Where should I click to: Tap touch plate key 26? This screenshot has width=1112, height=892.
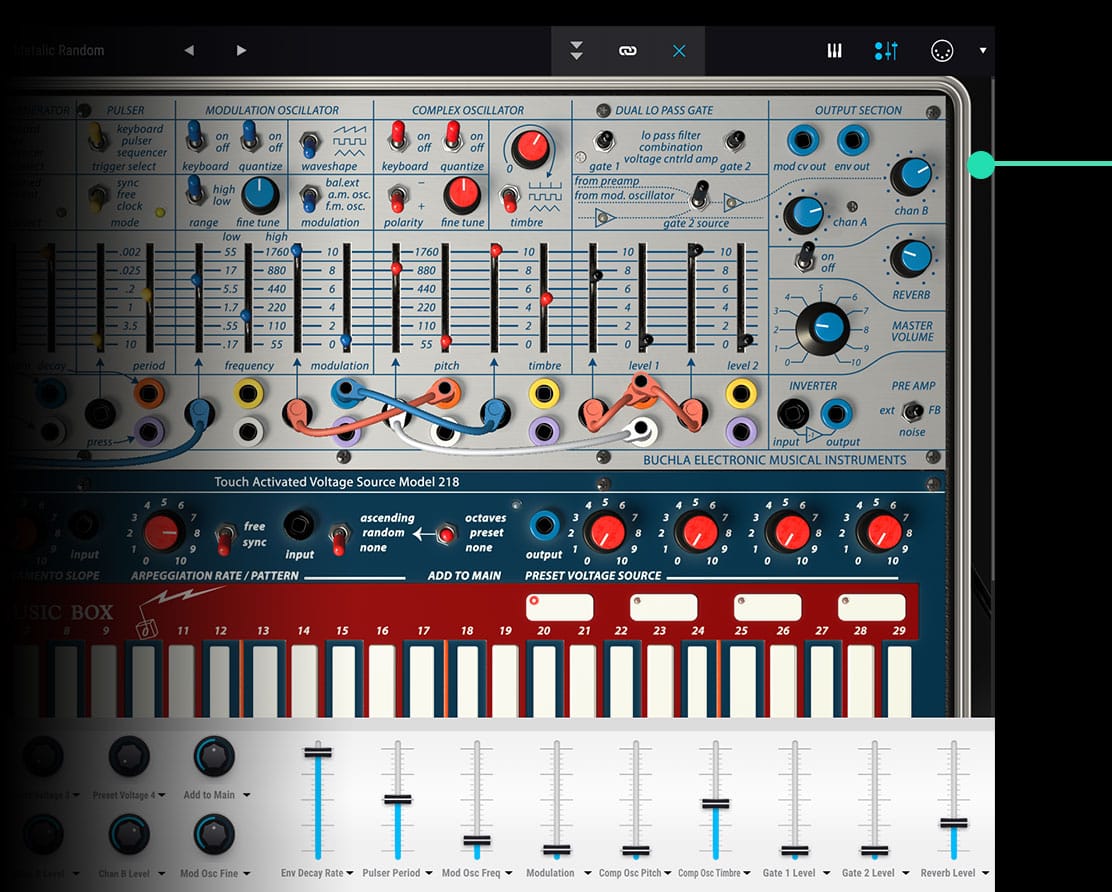point(783,679)
